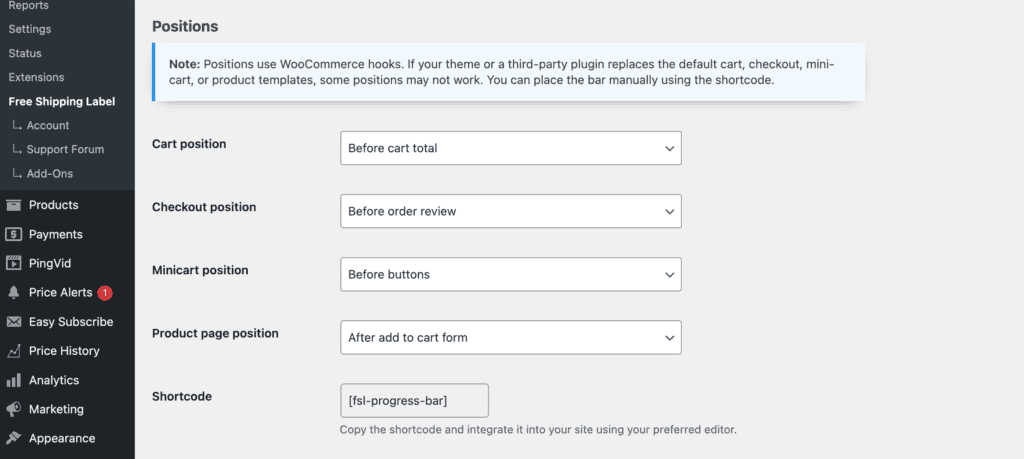Click the Marketing megaphone icon
The image size is (1024, 459).
pos(14,409)
